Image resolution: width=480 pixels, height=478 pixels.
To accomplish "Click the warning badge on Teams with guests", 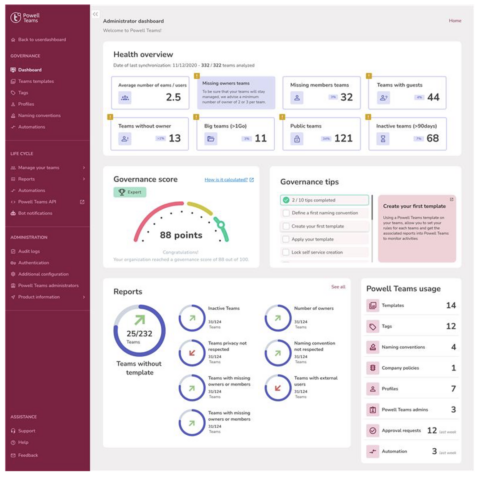I will coord(369,76).
